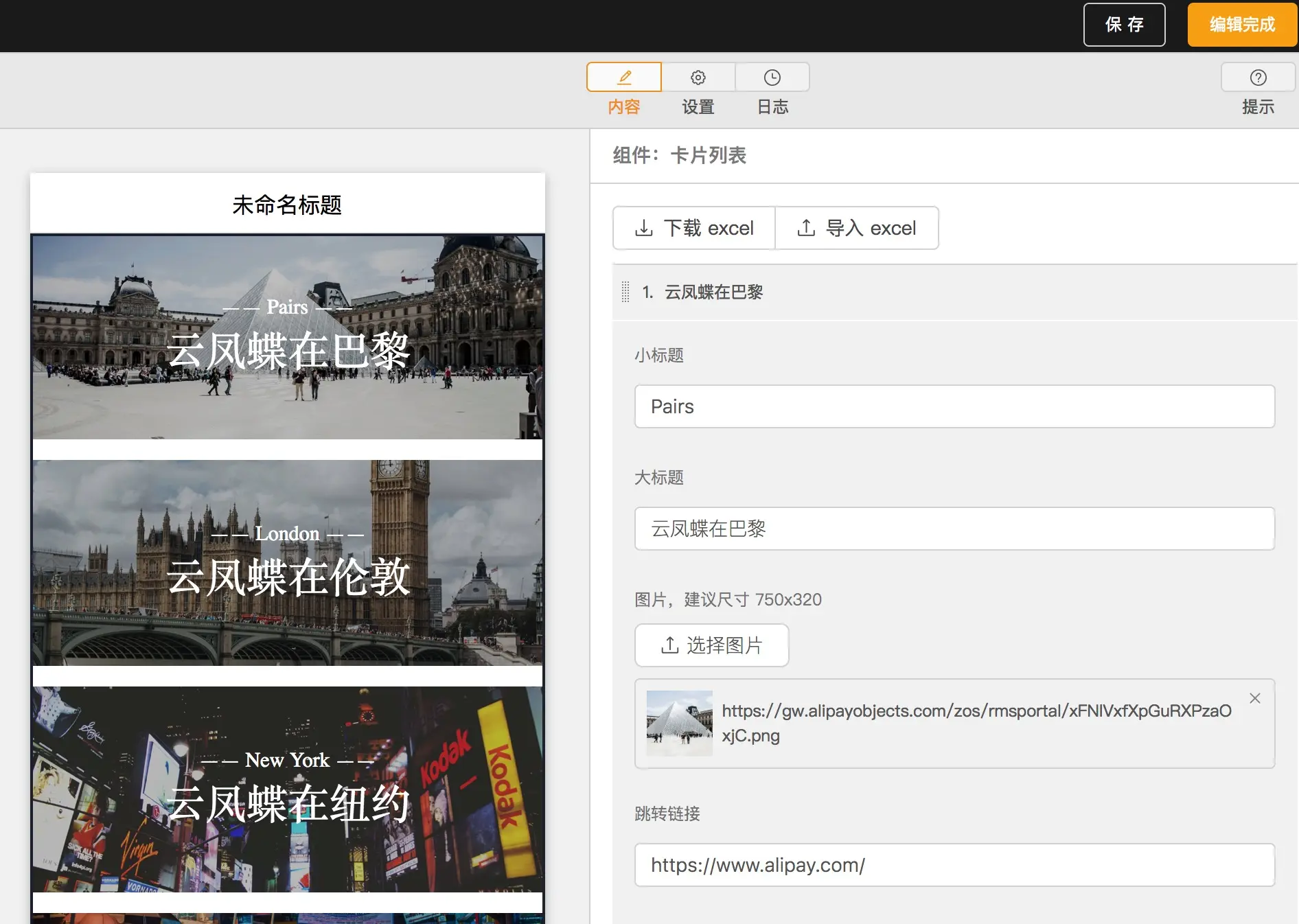Click the 保存 button

(x=1124, y=25)
